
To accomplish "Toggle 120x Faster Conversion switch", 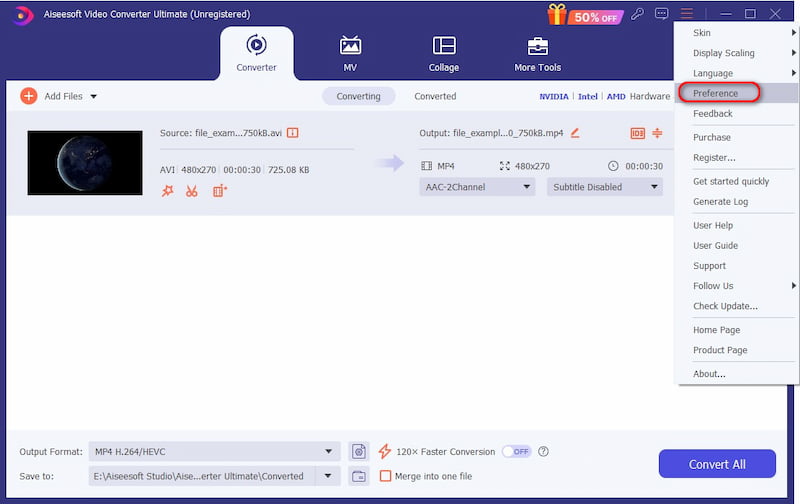I will [516, 451].
